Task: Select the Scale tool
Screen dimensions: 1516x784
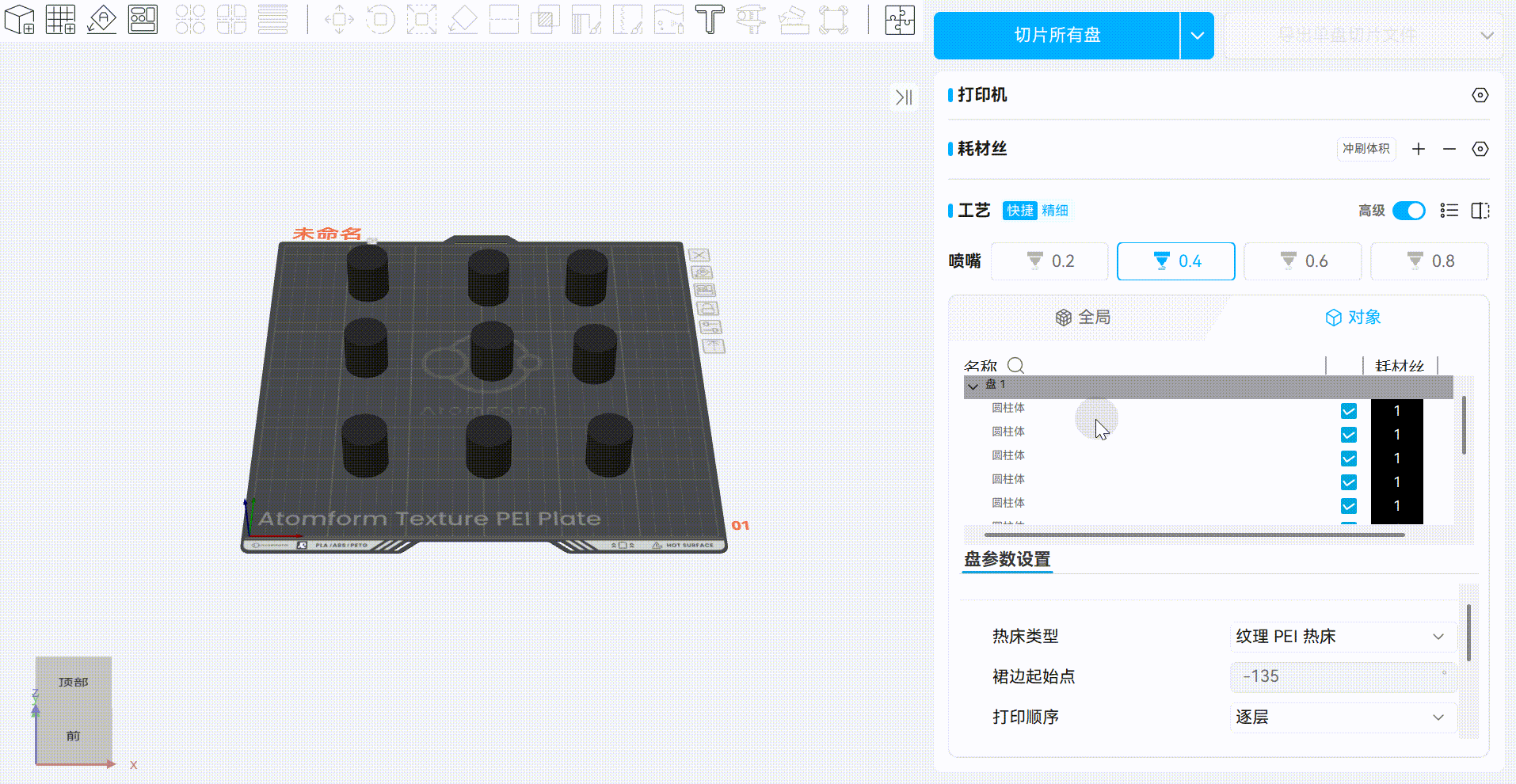Action: point(421,19)
